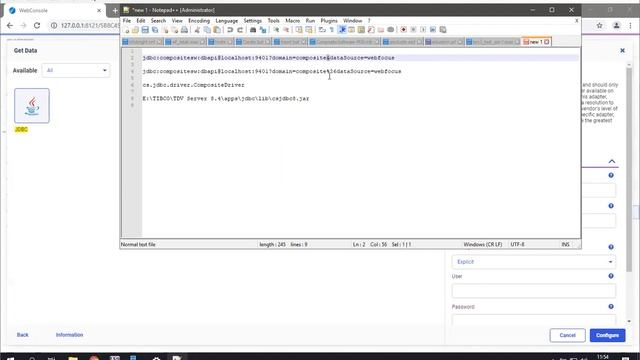Click the Zoom Out toolbar icon

286,30
